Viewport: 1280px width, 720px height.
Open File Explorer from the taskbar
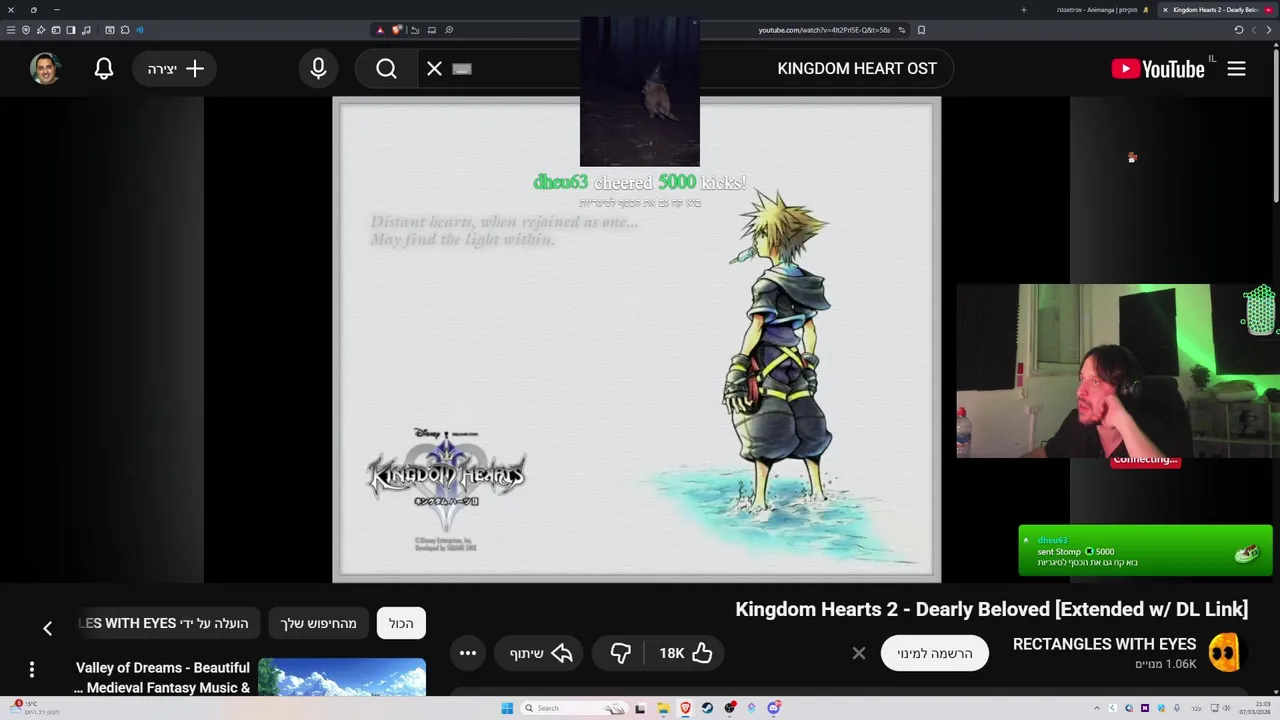663,708
